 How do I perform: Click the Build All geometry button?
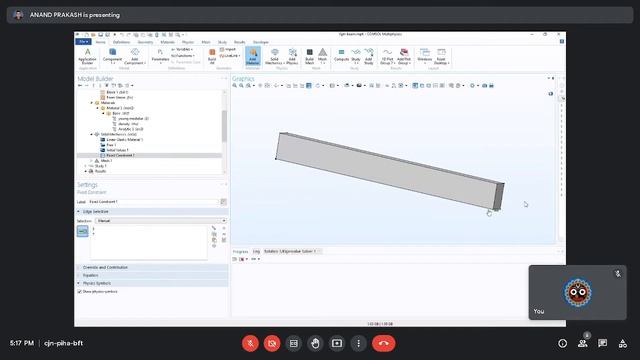pyautogui.click(x=212, y=56)
